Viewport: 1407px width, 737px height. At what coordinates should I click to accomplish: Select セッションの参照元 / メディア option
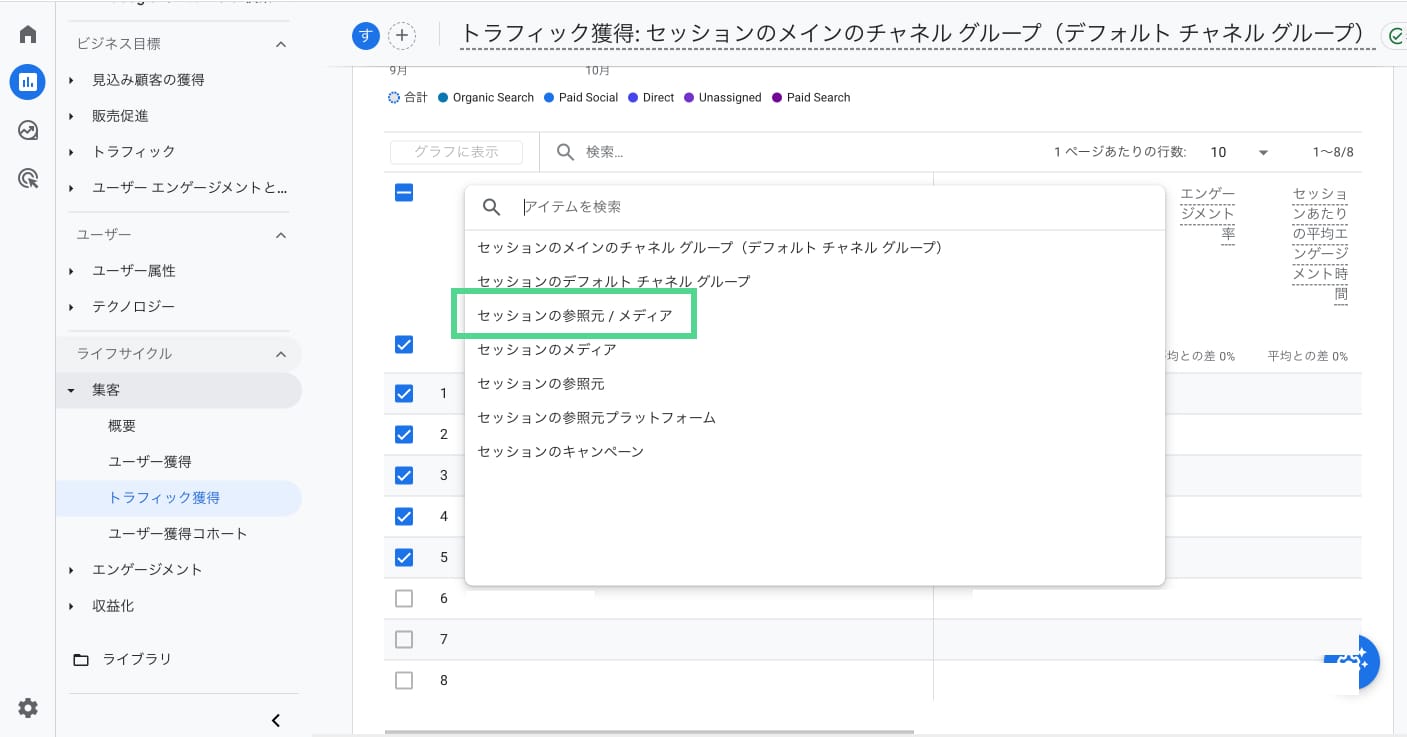pyautogui.click(x=574, y=315)
